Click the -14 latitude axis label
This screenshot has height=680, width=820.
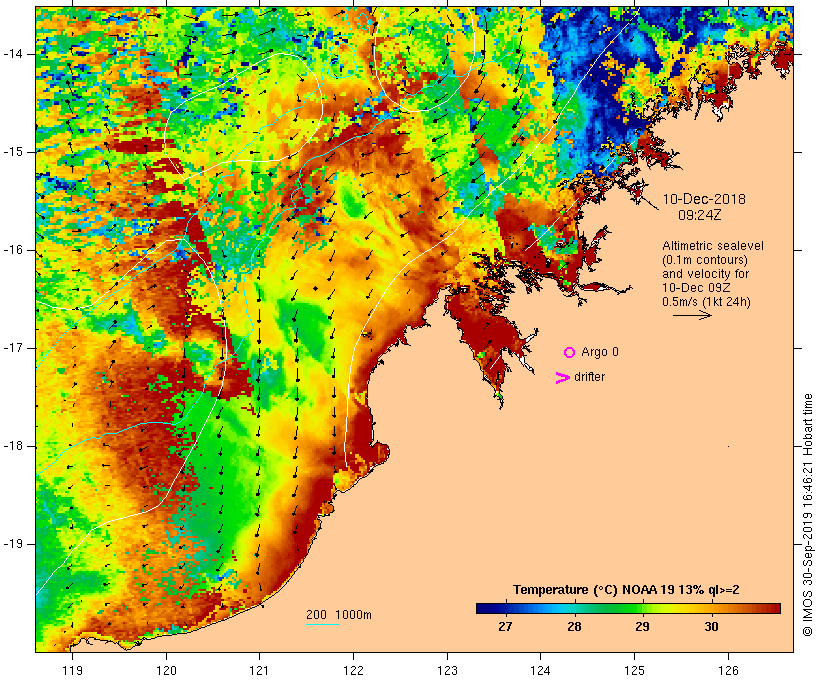(12, 54)
